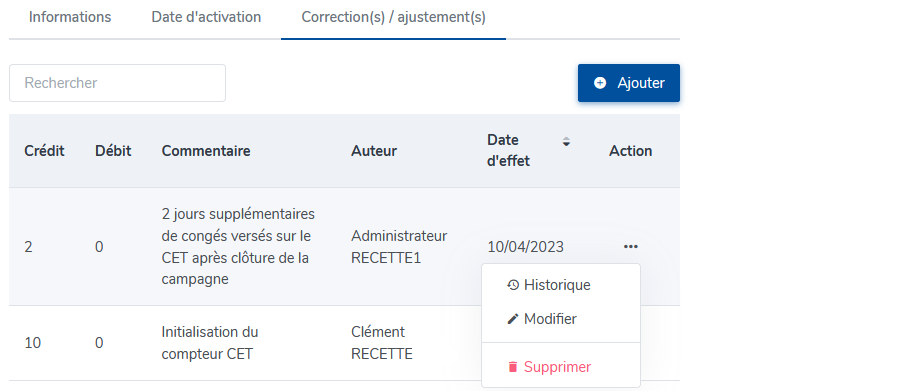Click the Ajouter button
Viewport: 916px width, 391px height.
(629, 83)
